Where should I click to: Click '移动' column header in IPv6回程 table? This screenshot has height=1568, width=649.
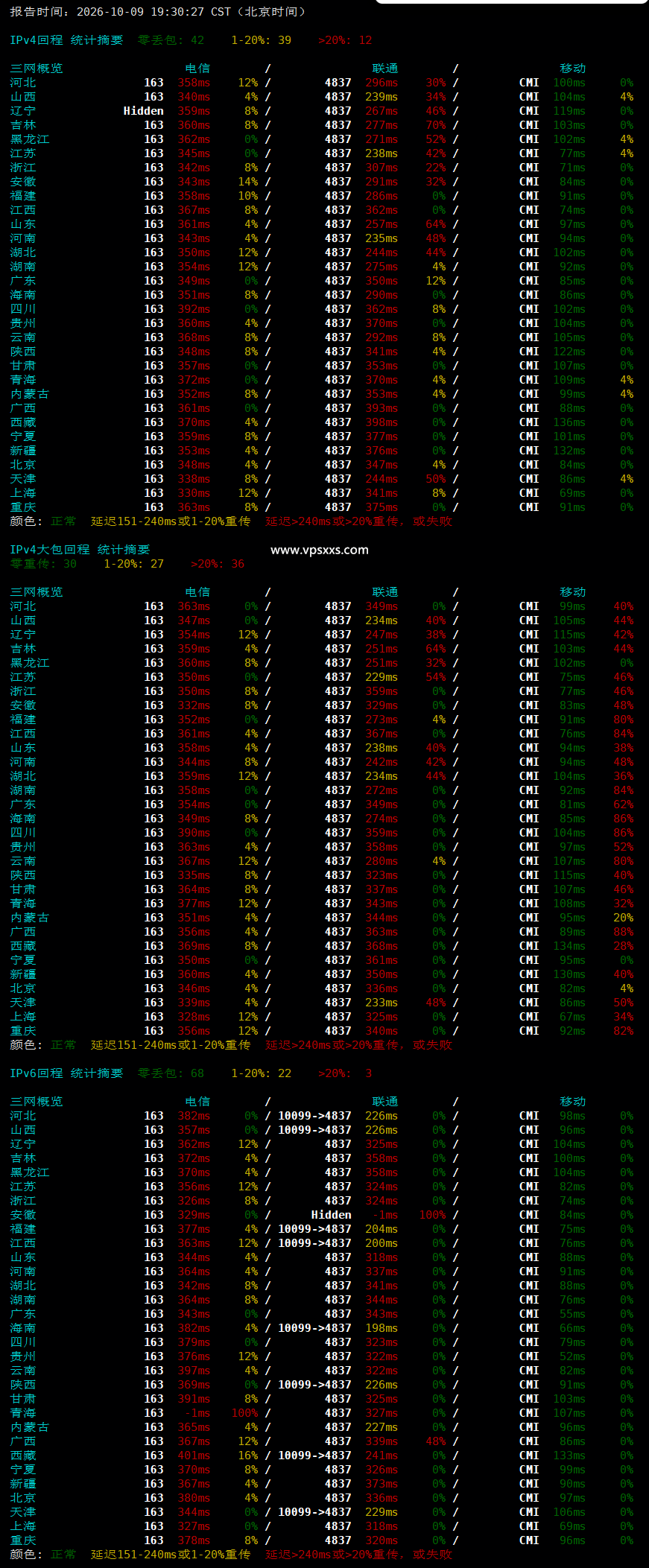click(x=573, y=1102)
